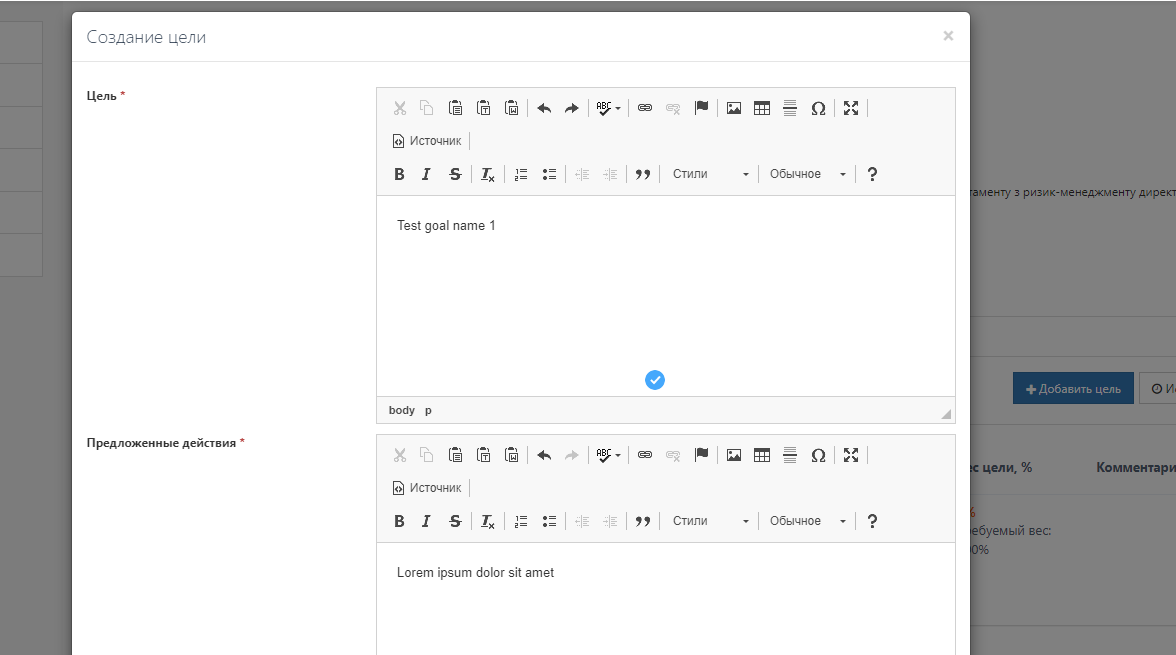Insert anchor flag in Цель editor
This screenshot has height=655, width=1176.
(x=701, y=108)
